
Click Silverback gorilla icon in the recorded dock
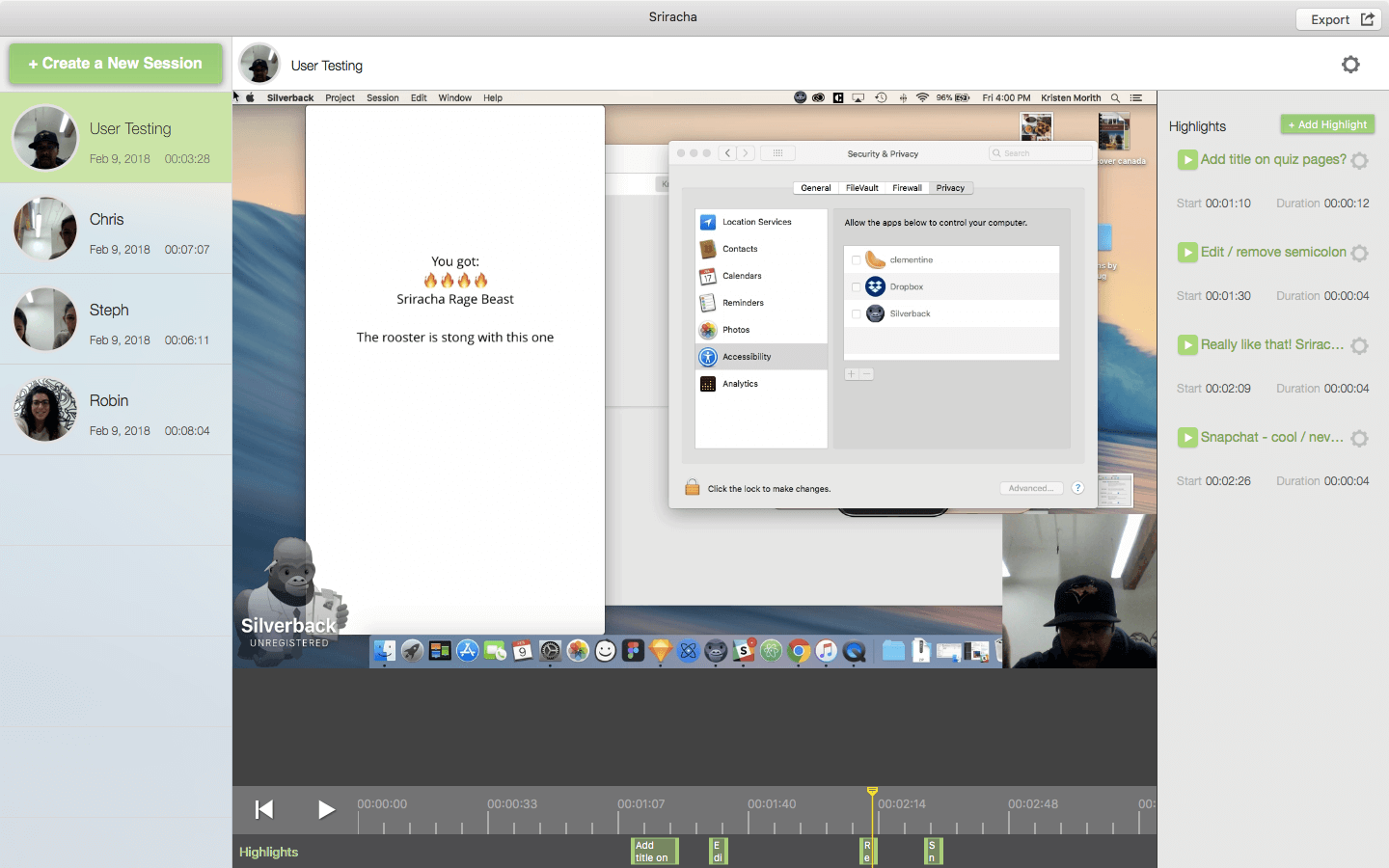tap(716, 651)
